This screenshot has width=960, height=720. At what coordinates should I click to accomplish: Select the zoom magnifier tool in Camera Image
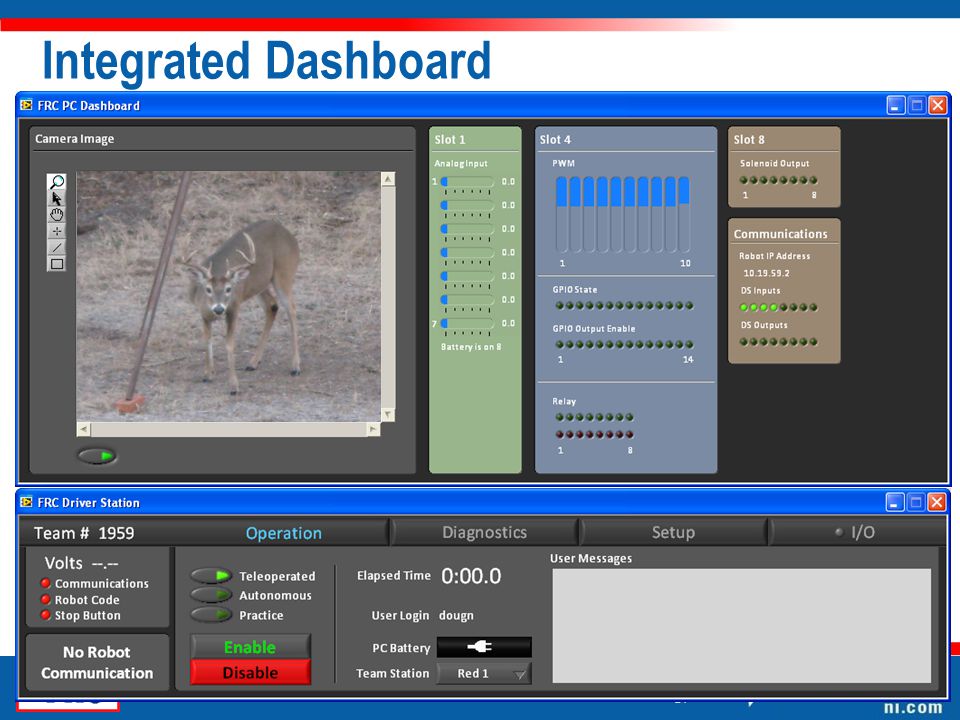click(x=57, y=181)
